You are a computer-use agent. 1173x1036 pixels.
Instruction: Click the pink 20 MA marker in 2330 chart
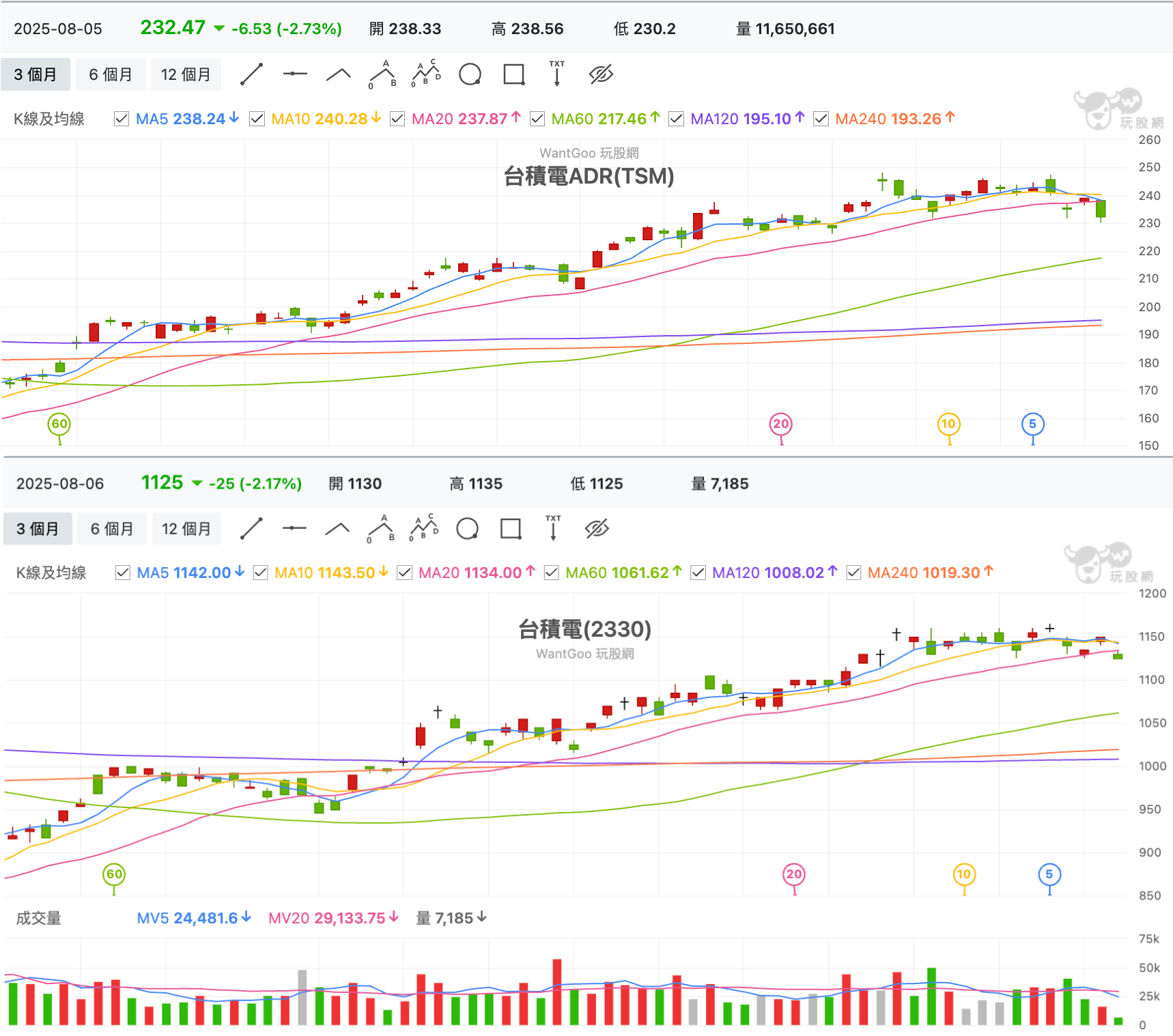coord(793,874)
